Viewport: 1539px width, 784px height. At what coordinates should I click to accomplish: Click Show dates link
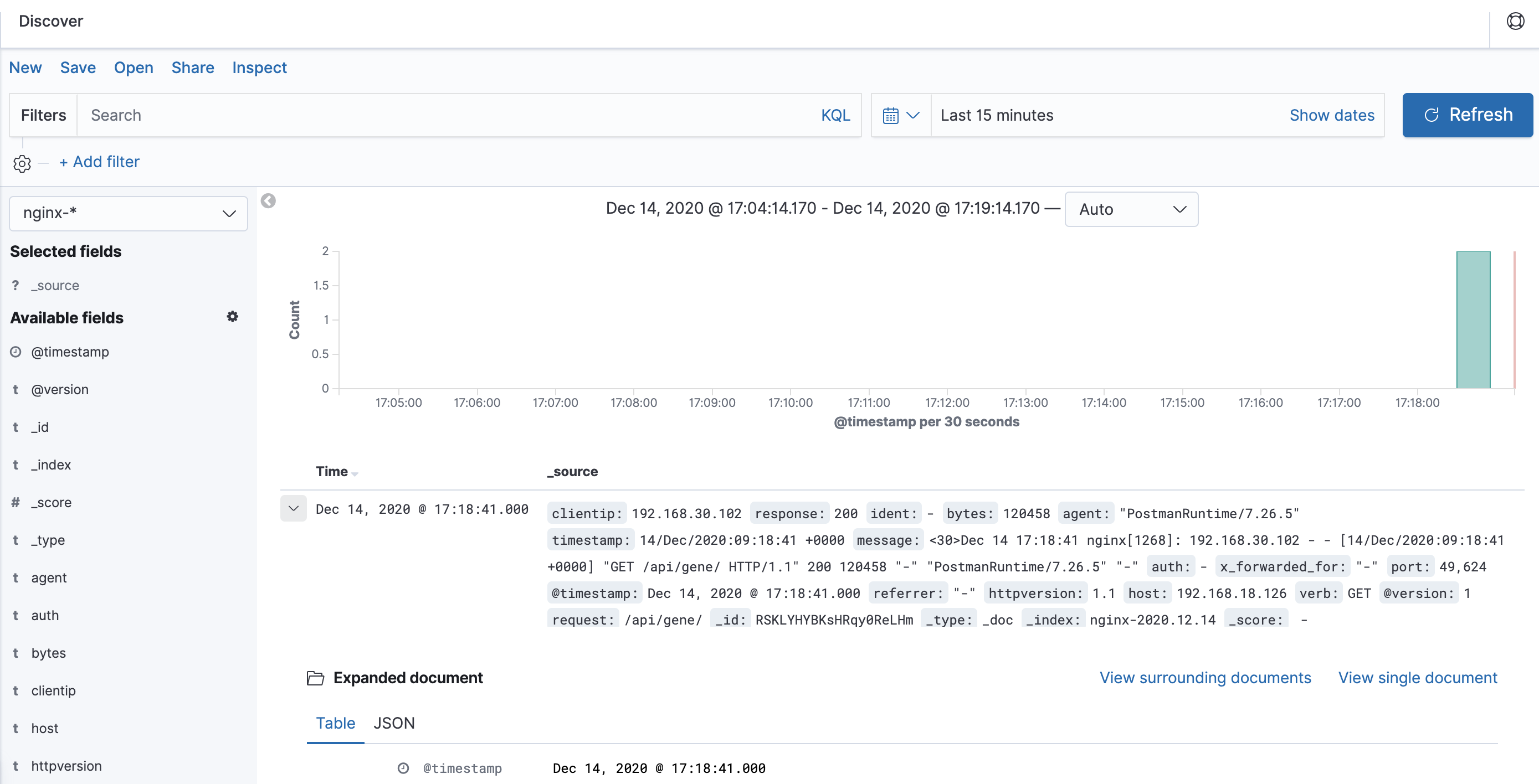point(1332,115)
